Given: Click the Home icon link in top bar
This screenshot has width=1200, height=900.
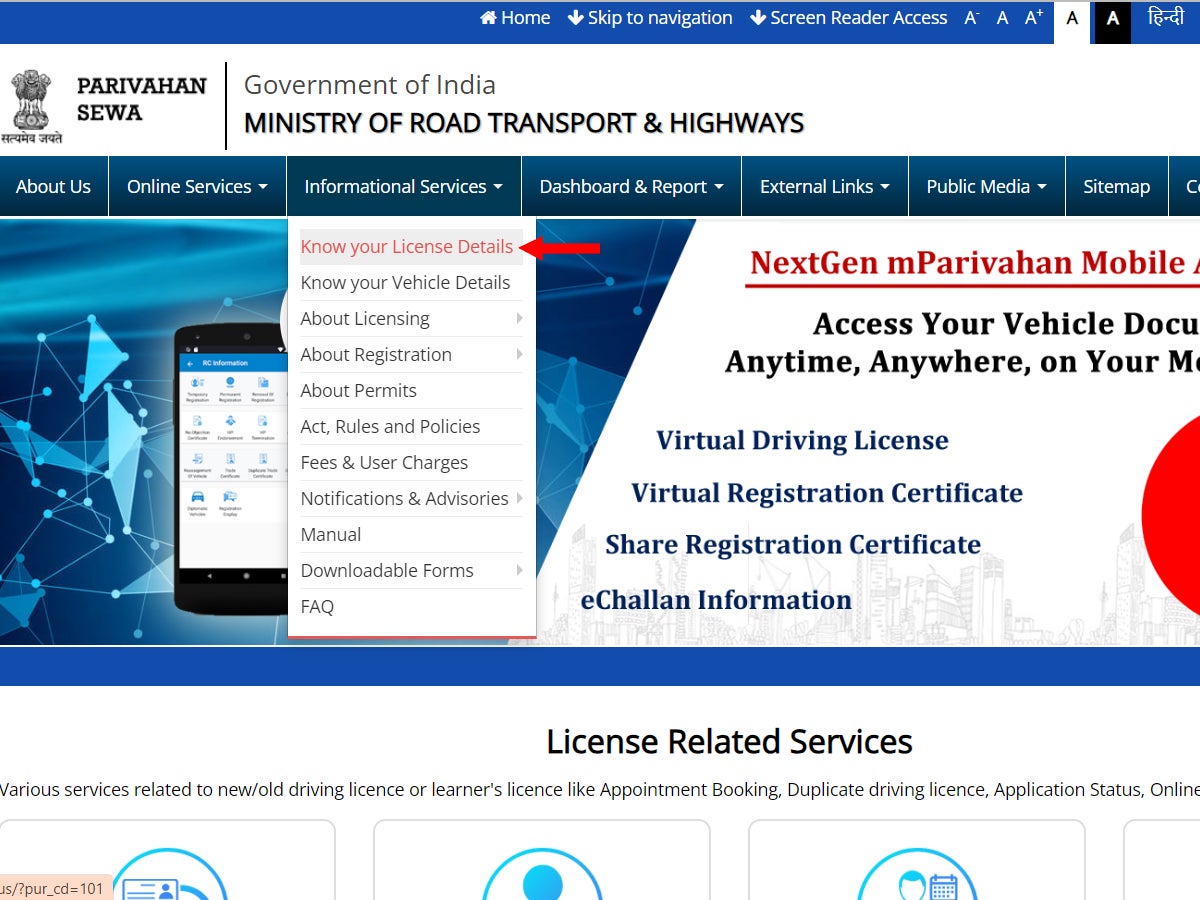Looking at the screenshot, I should 515,18.
